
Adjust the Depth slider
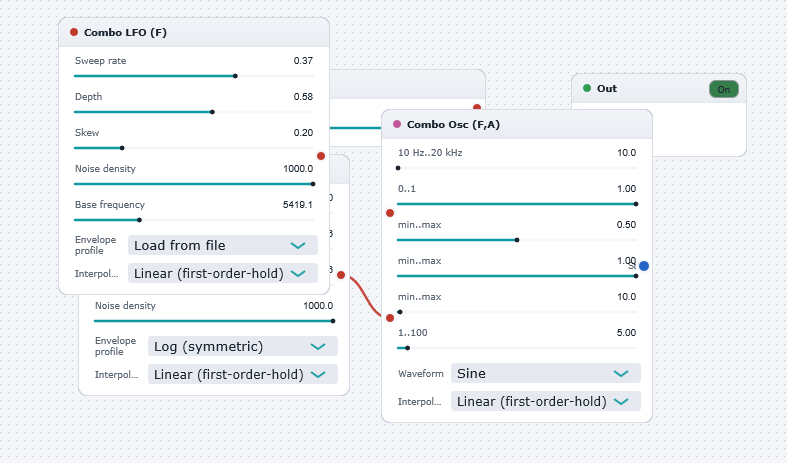(194, 112)
